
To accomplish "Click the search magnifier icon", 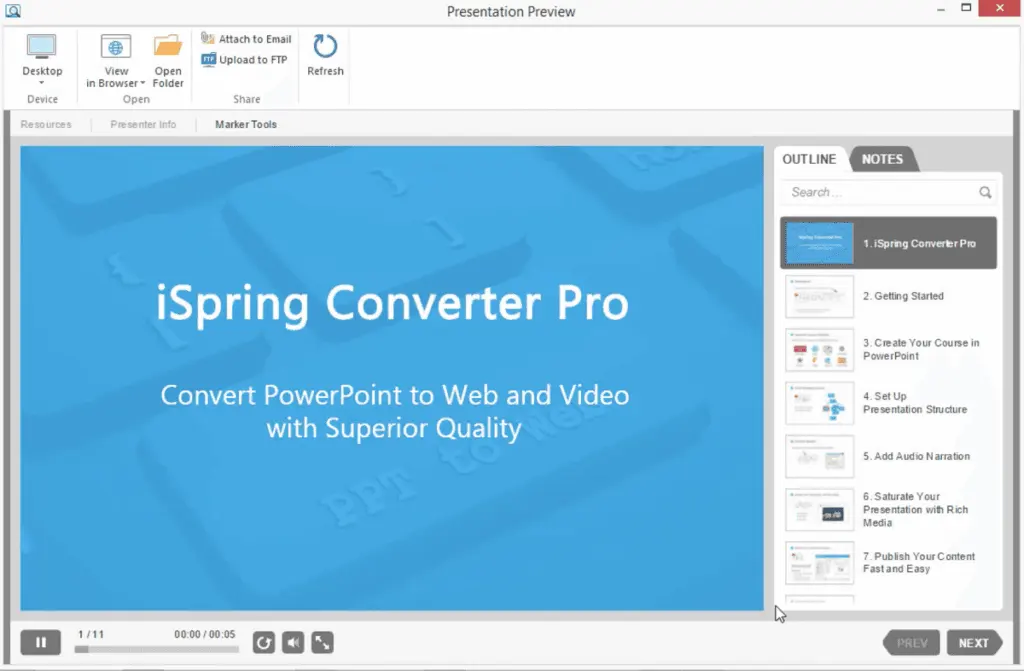I will tap(985, 192).
